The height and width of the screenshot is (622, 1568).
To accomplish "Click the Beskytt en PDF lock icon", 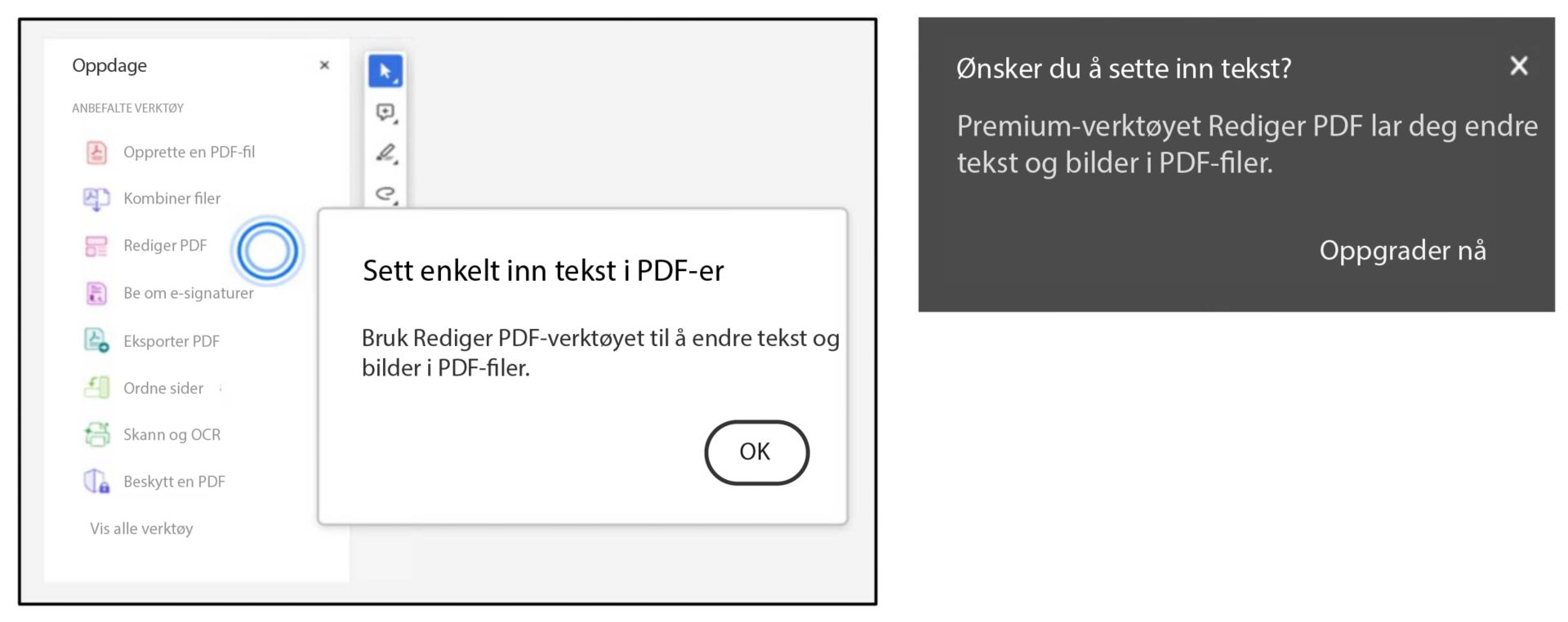I will coord(96,481).
